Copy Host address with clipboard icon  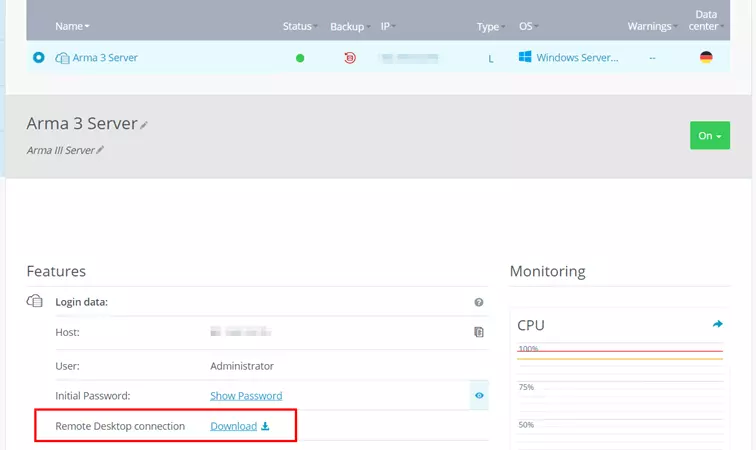(x=478, y=332)
